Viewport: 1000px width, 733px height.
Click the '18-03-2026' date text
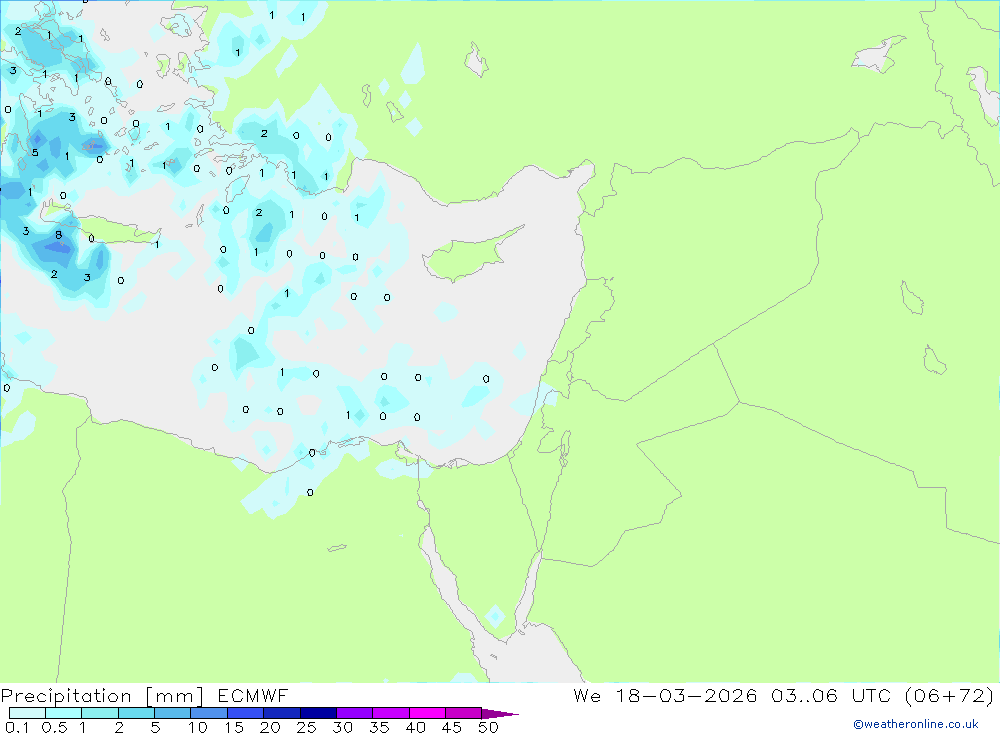[686, 695]
